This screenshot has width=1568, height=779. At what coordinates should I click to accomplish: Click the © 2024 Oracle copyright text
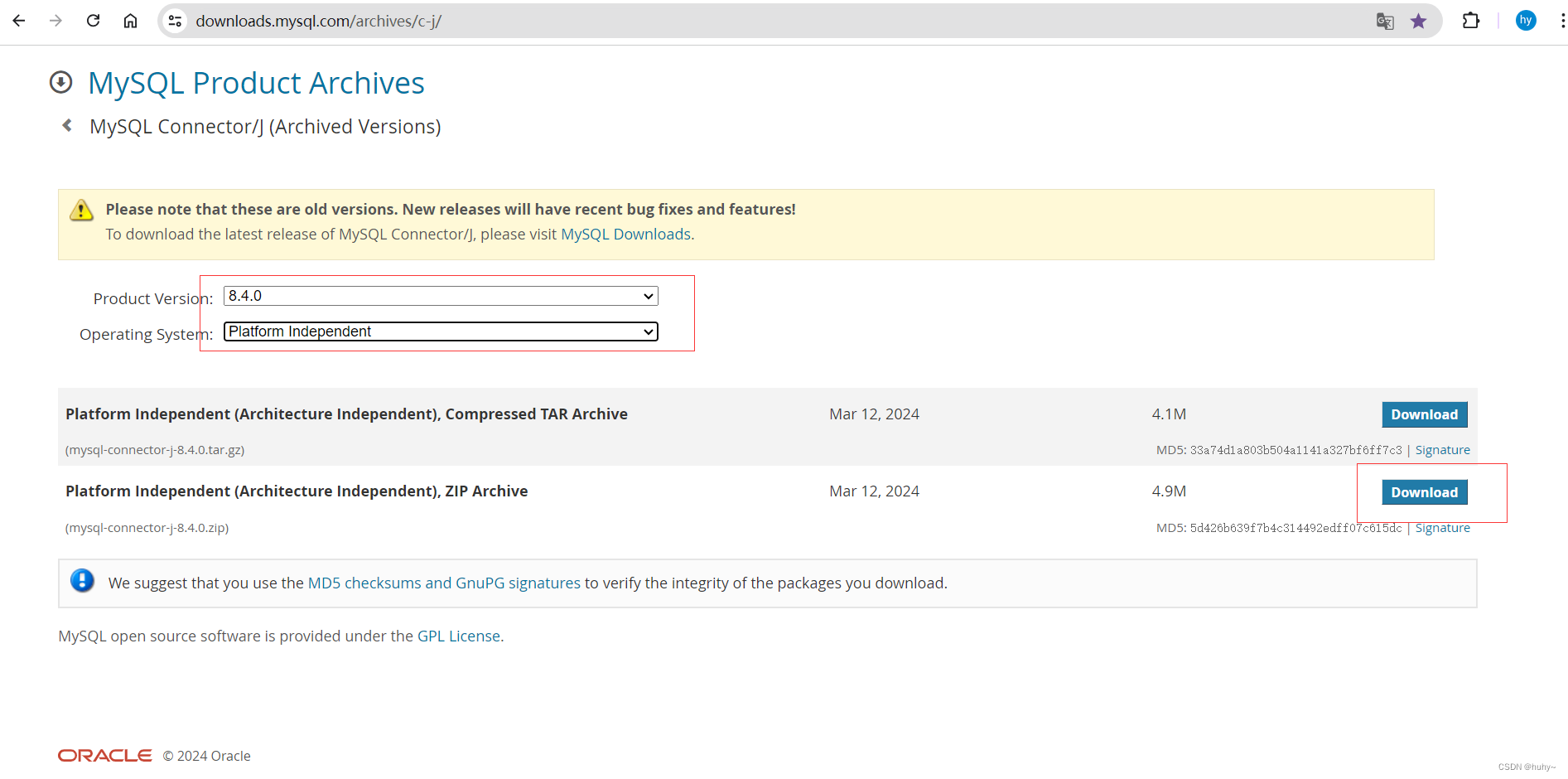[206, 756]
